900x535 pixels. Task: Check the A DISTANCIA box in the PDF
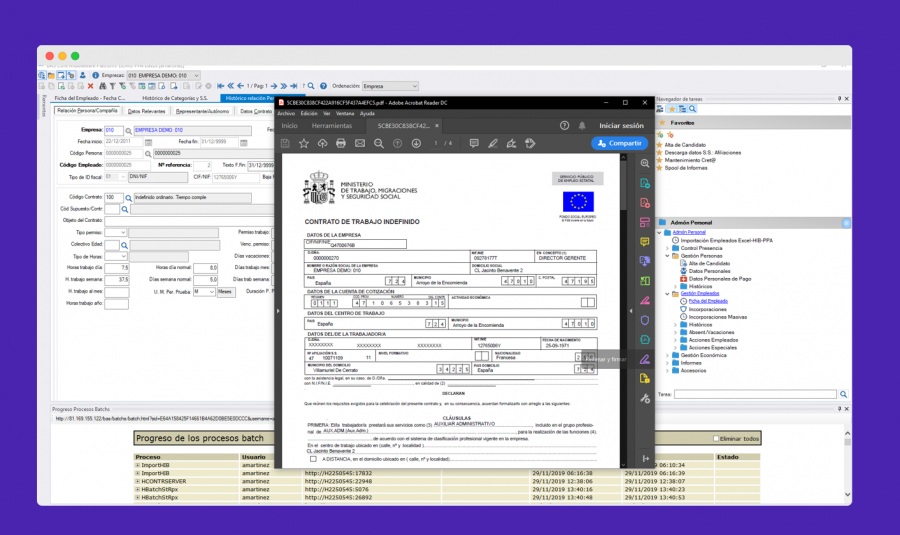coord(313,459)
